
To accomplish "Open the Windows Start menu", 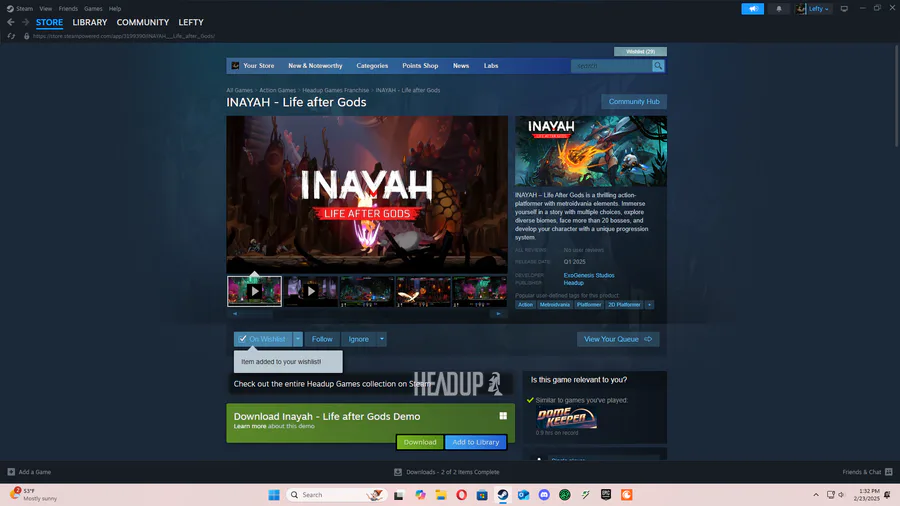I will point(274,495).
